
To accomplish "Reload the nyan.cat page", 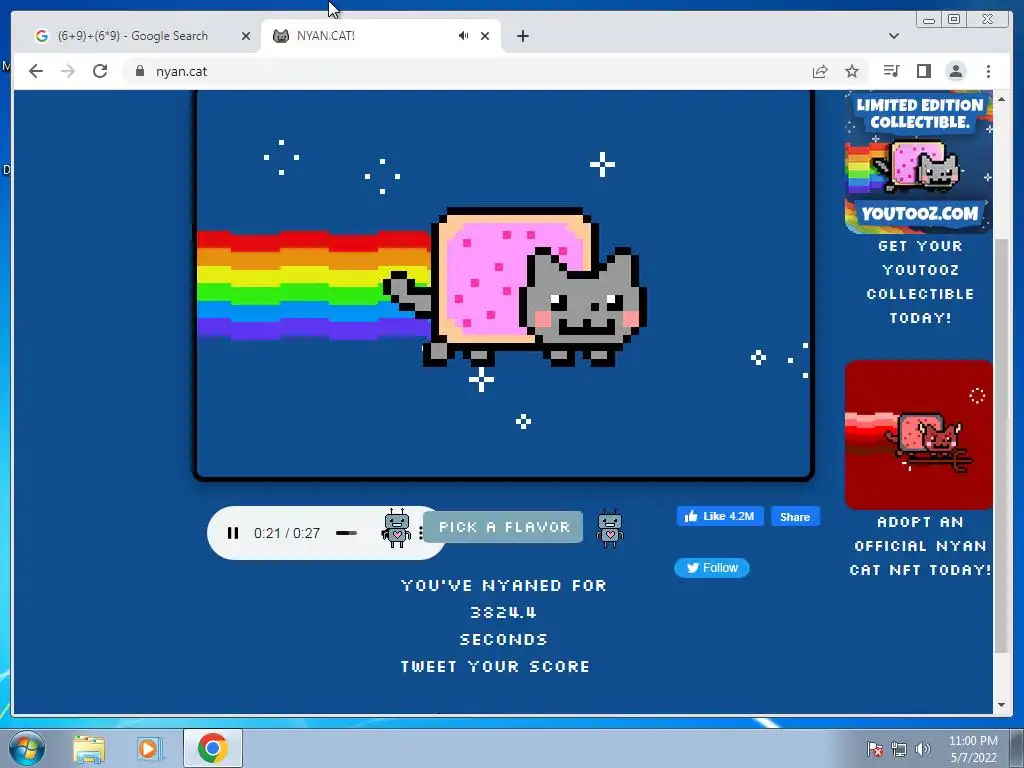I will tap(100, 71).
